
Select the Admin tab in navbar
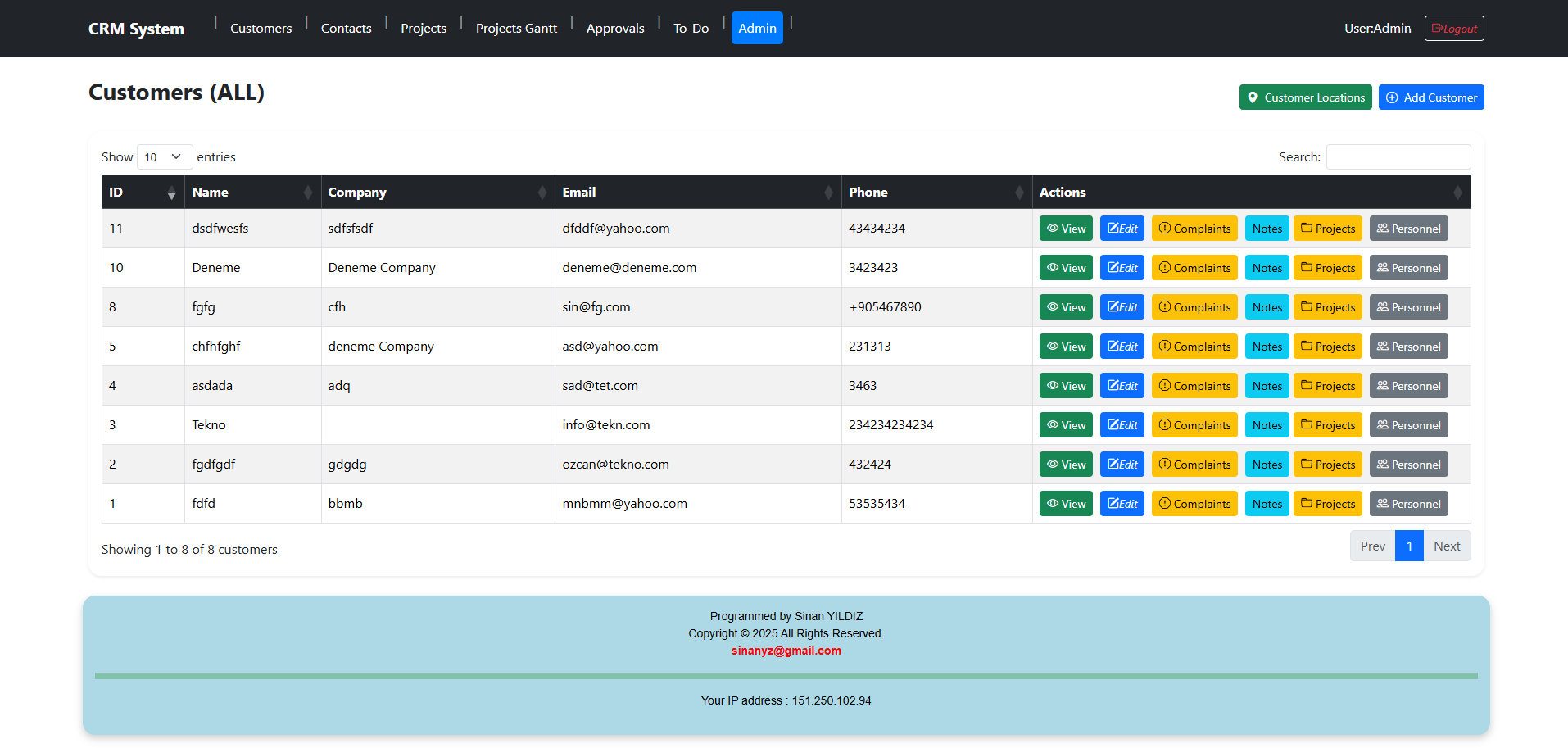(757, 28)
